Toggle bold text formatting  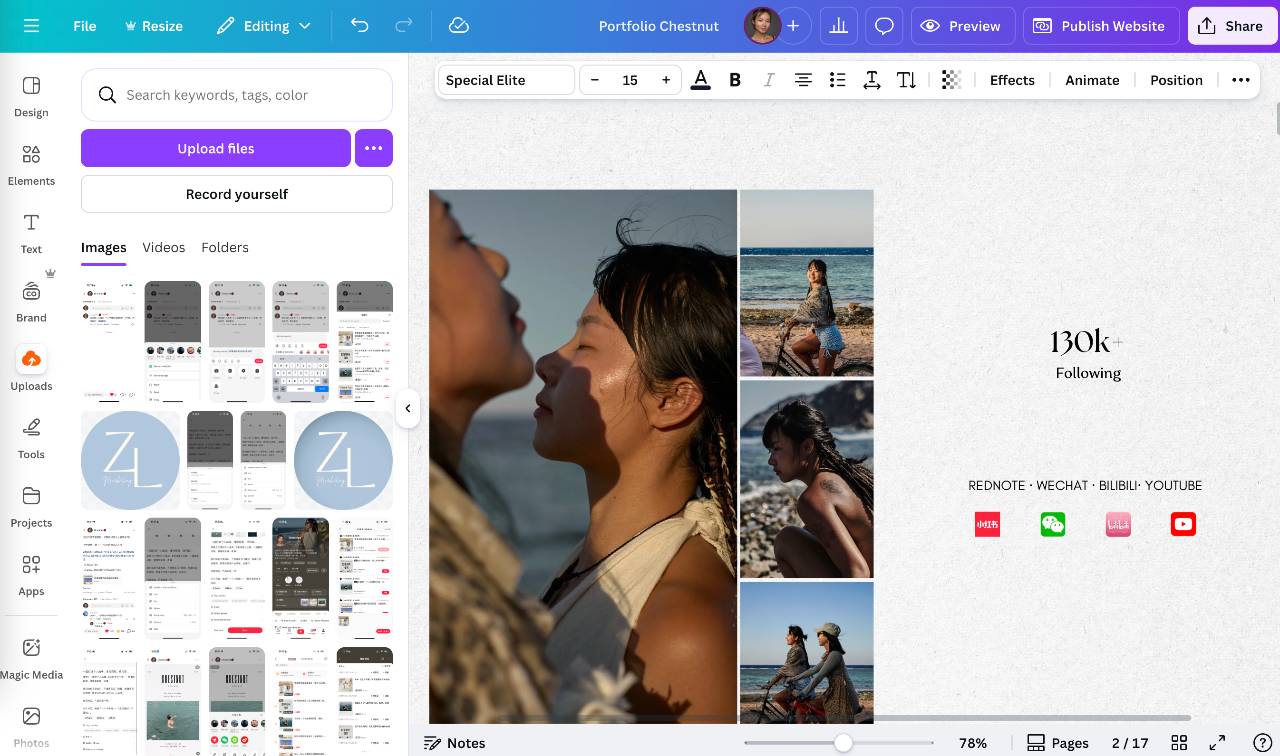point(735,80)
